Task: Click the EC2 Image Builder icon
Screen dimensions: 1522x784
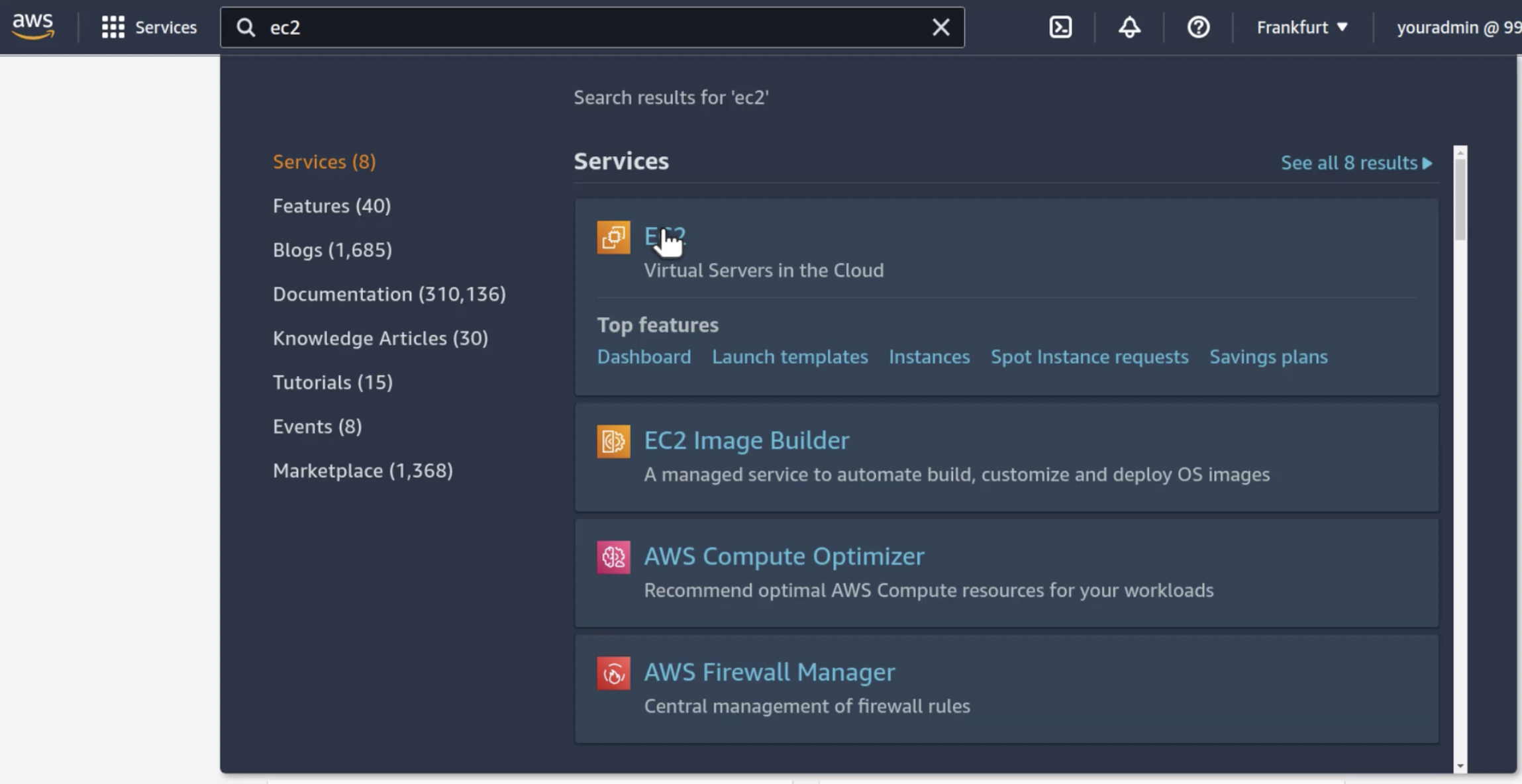Action: coord(613,440)
